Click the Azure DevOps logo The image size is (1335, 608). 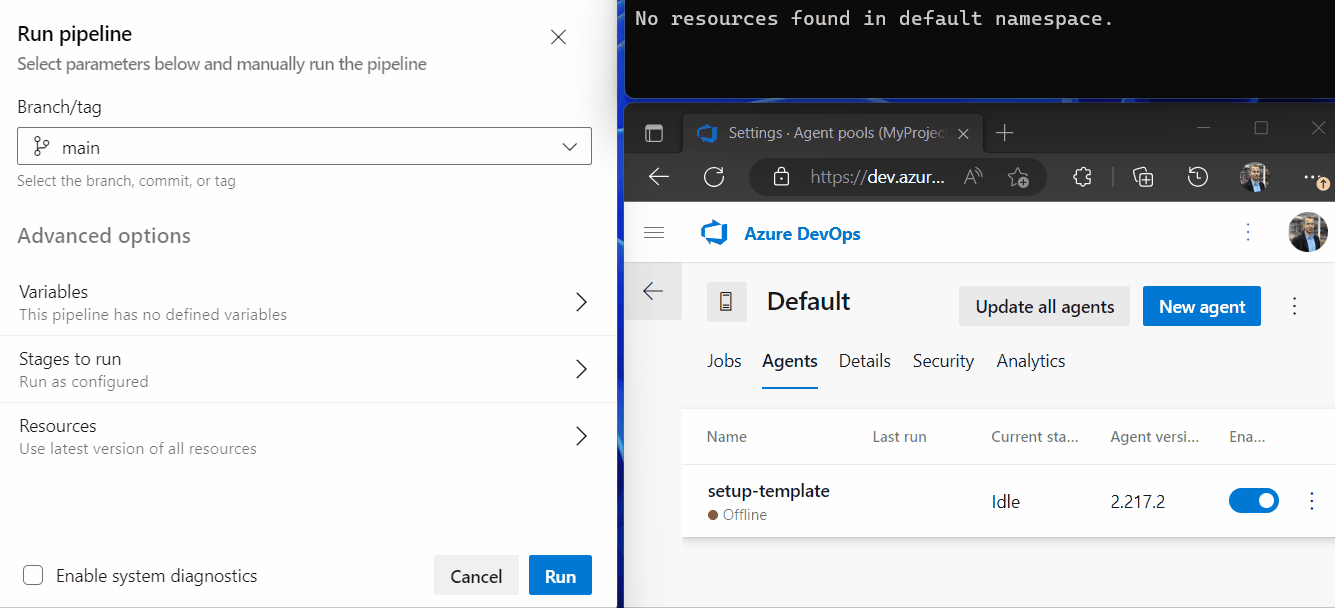[714, 234]
